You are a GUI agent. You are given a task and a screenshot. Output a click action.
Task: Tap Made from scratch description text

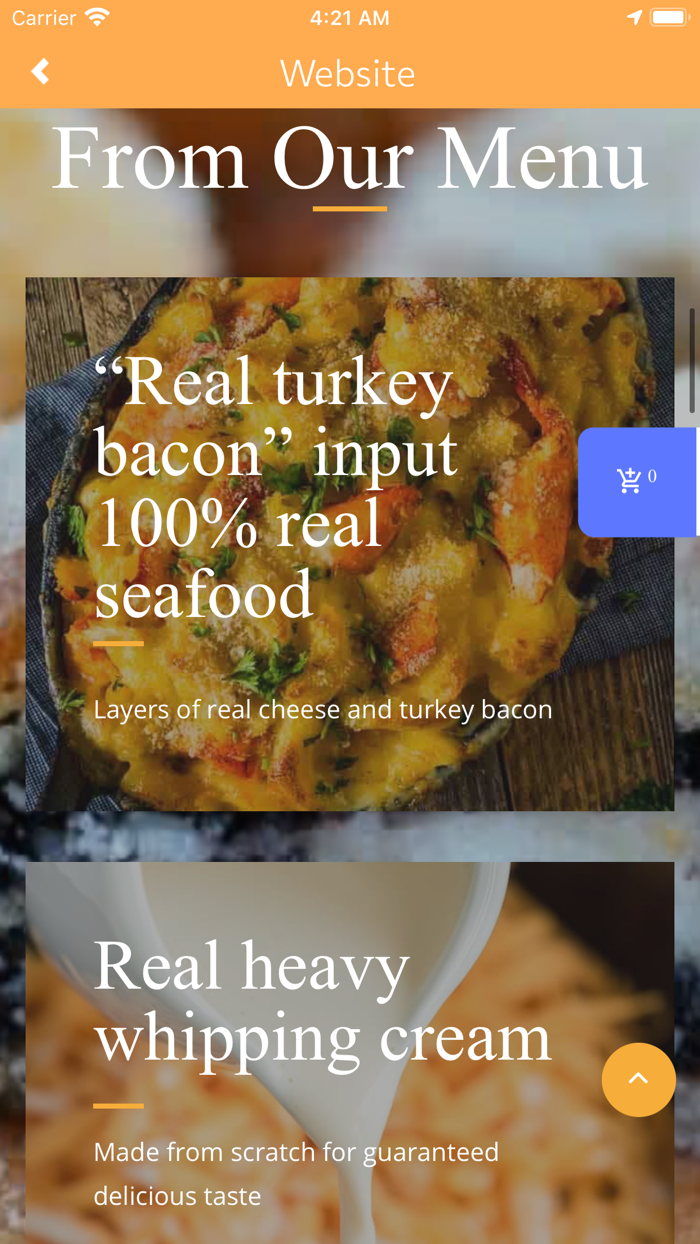pyautogui.click(x=296, y=1174)
